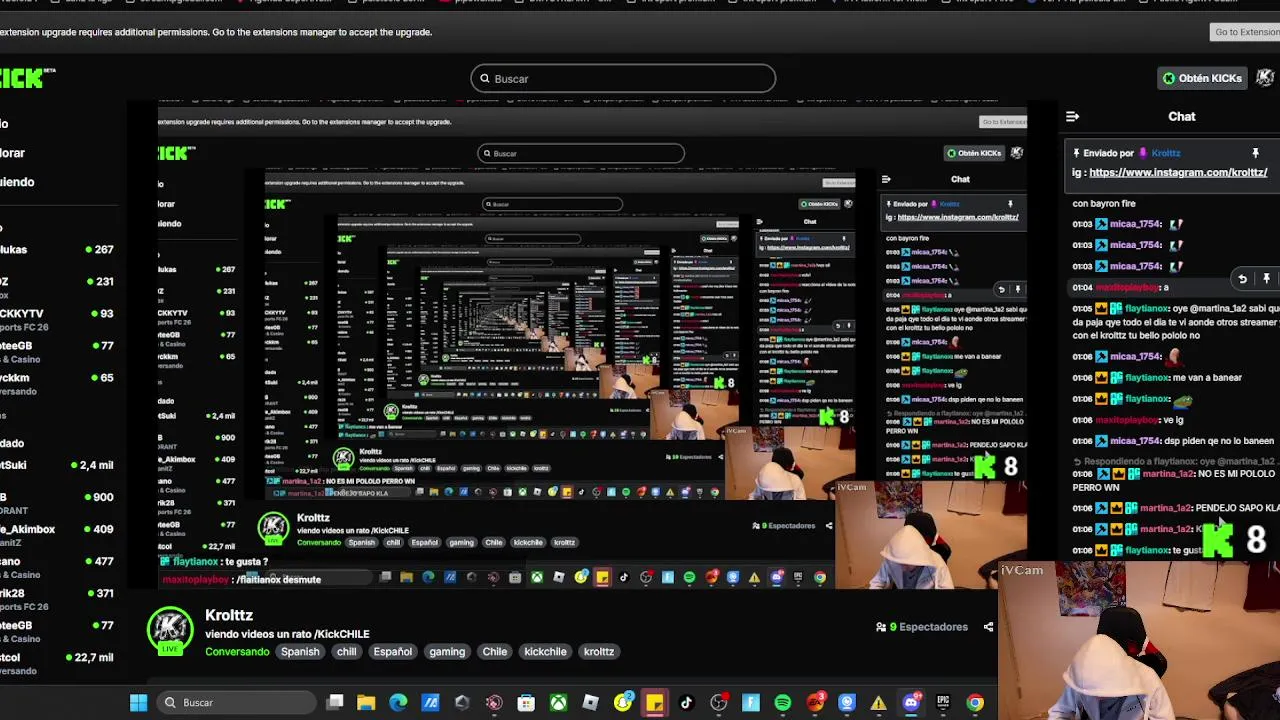The height and width of the screenshot is (720, 1280).
Task: Open the Conversando category link
Action: point(237,651)
